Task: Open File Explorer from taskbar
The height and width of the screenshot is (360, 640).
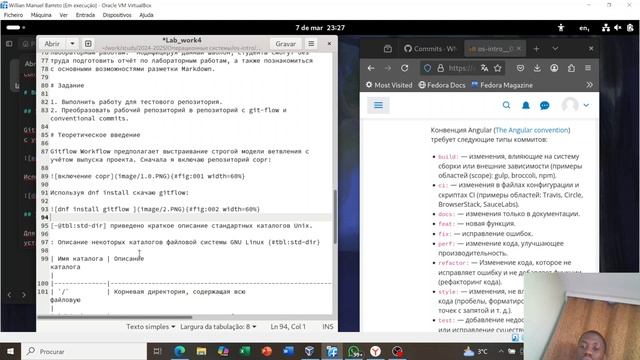Action: (201, 351)
